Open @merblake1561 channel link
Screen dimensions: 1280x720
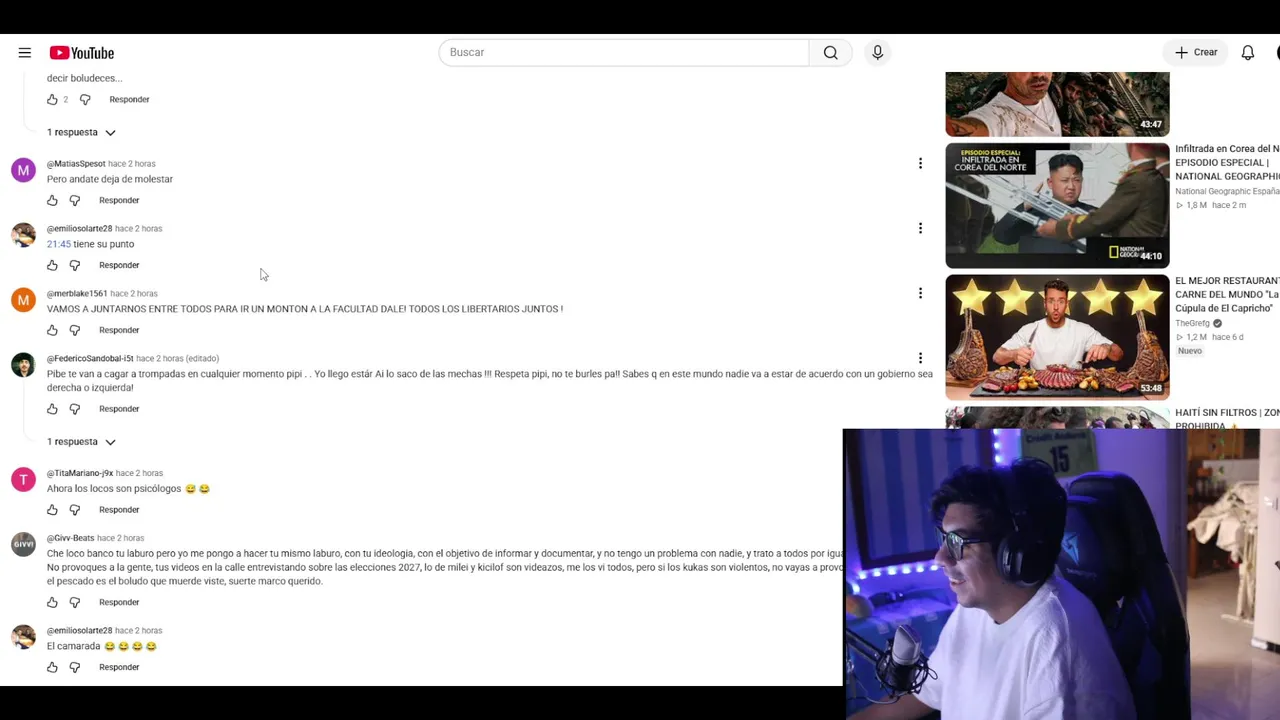click(77, 294)
